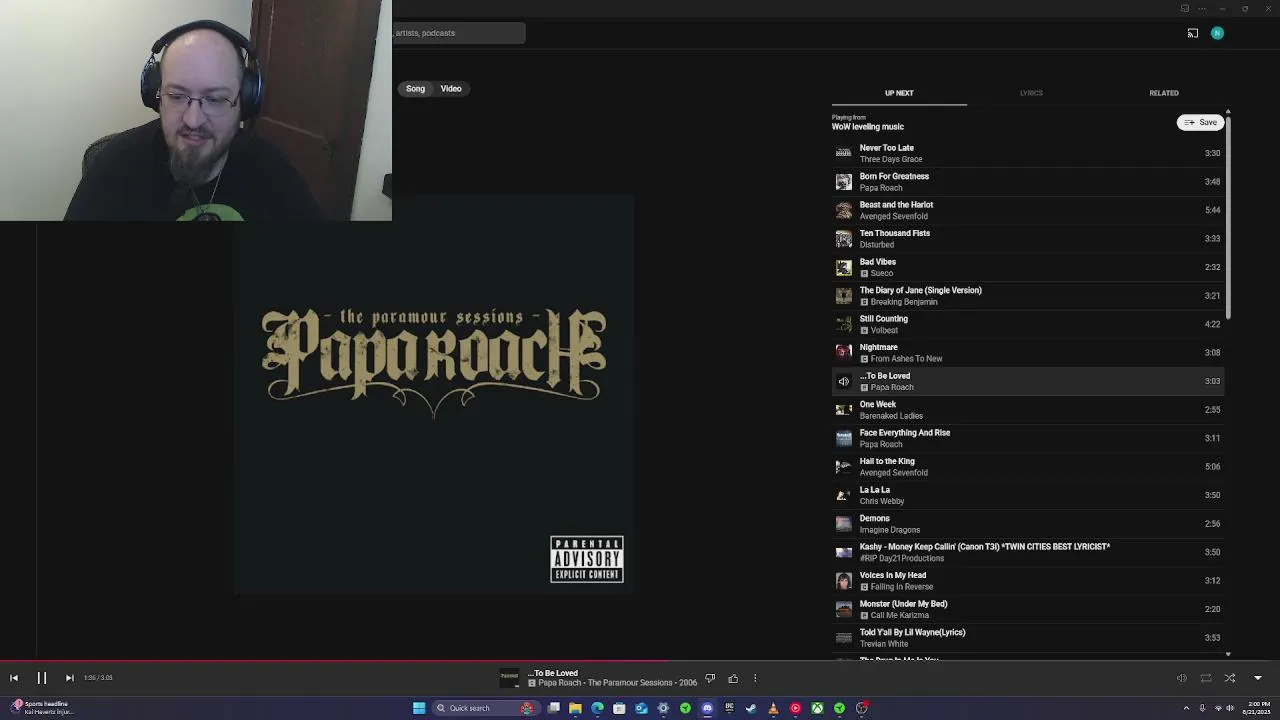Viewport: 1280px width, 720px height.
Task: Dislike the song ...To Be Loved
Action: 710,679
